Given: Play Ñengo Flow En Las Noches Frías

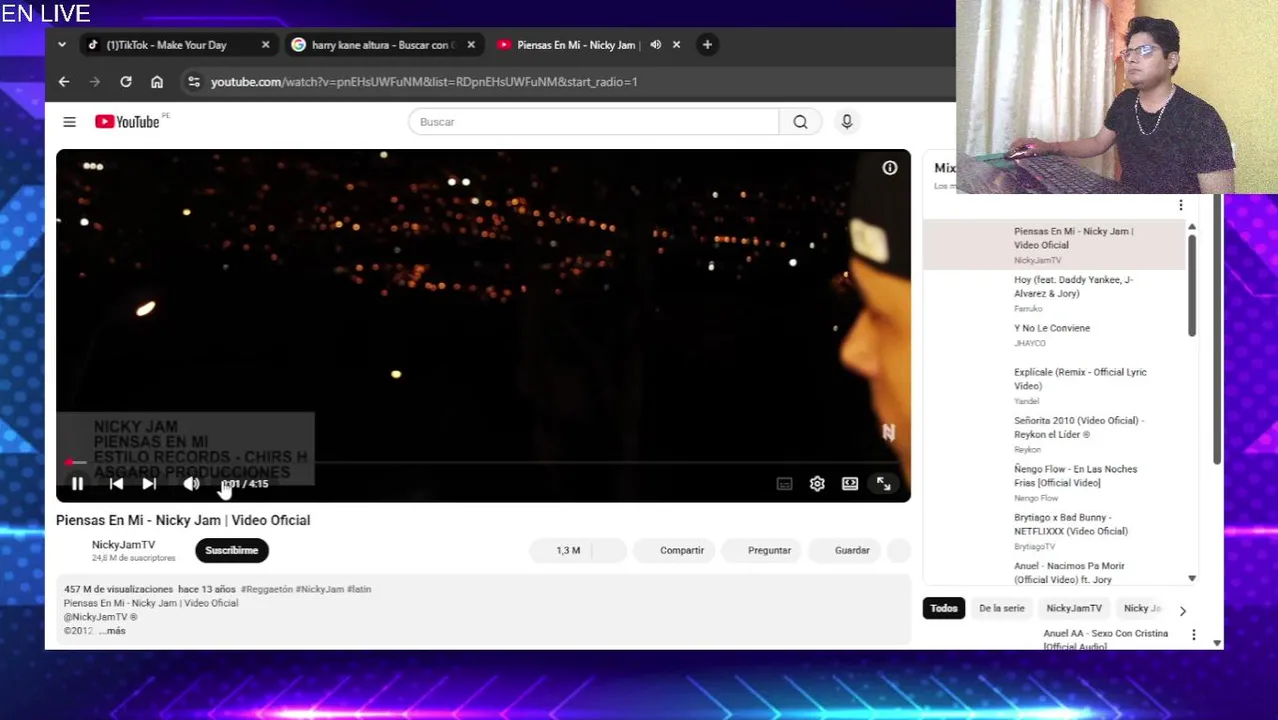Looking at the screenshot, I should click(x=1055, y=483).
